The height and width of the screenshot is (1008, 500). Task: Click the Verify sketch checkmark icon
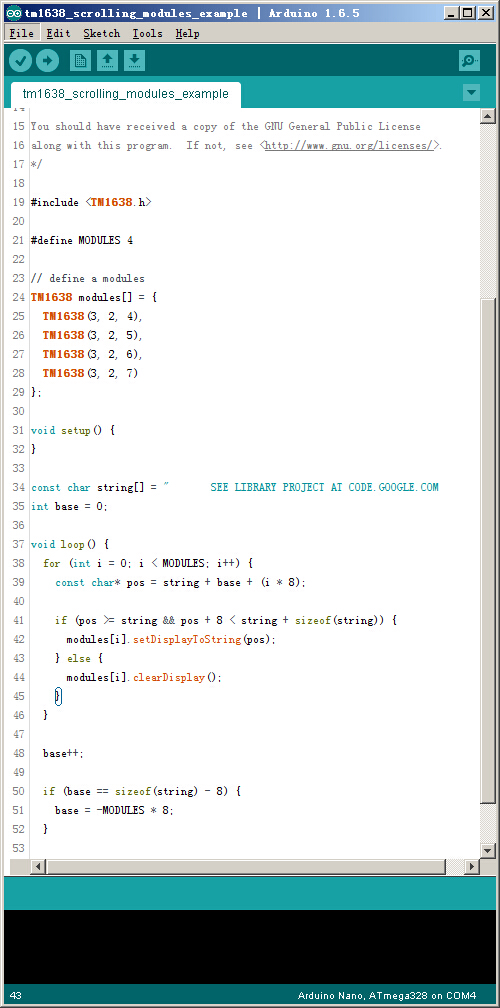click(x=21, y=61)
